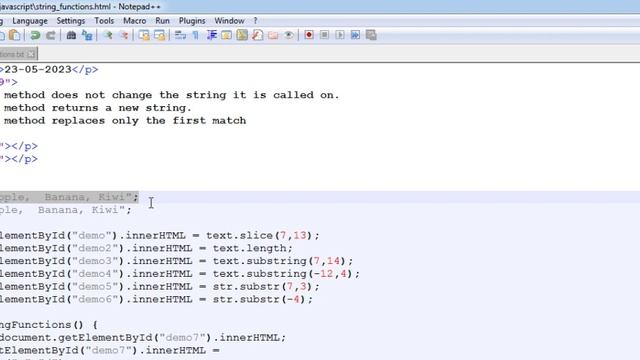Show the Document Map panel icon

(242, 36)
